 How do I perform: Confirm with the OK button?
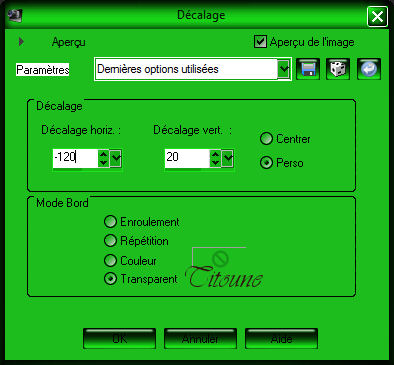tap(119, 338)
